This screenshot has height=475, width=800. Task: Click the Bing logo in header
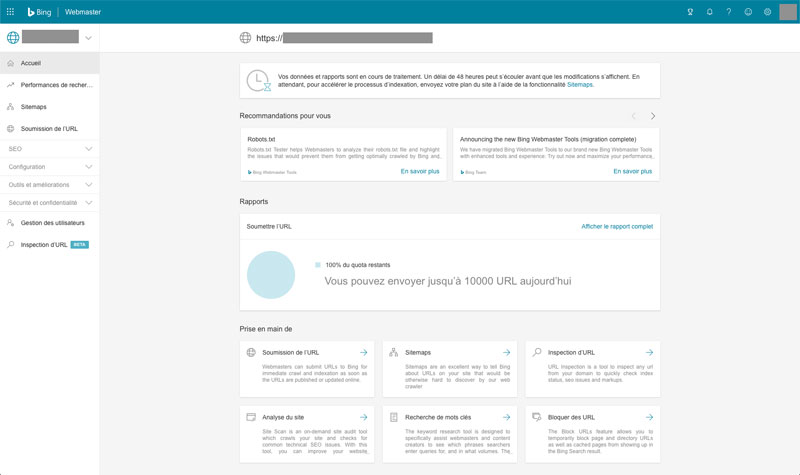39,12
